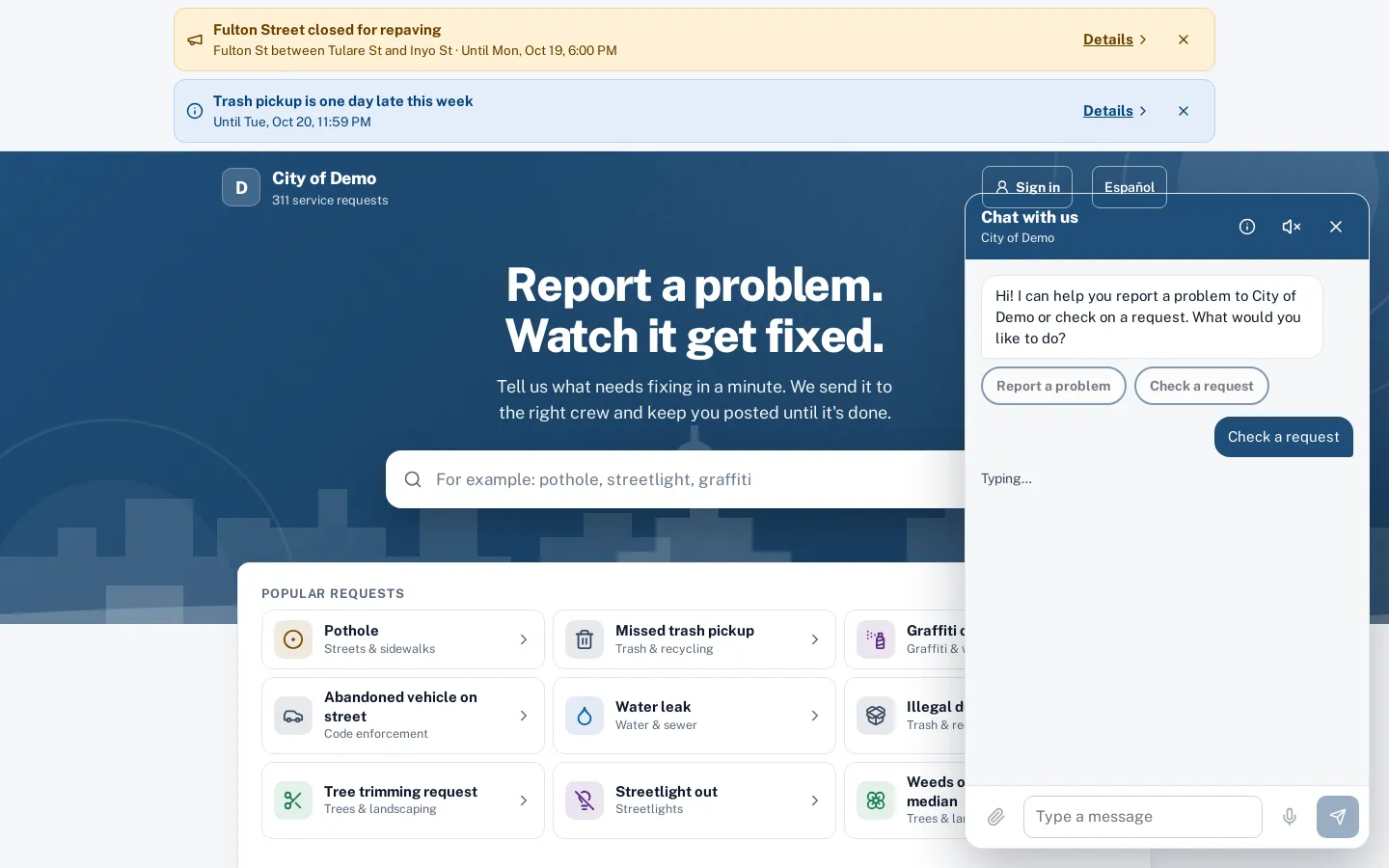The image size is (1389, 868).
Task: Open the Missed trash pickup chevron
Action: pyautogui.click(x=815, y=639)
